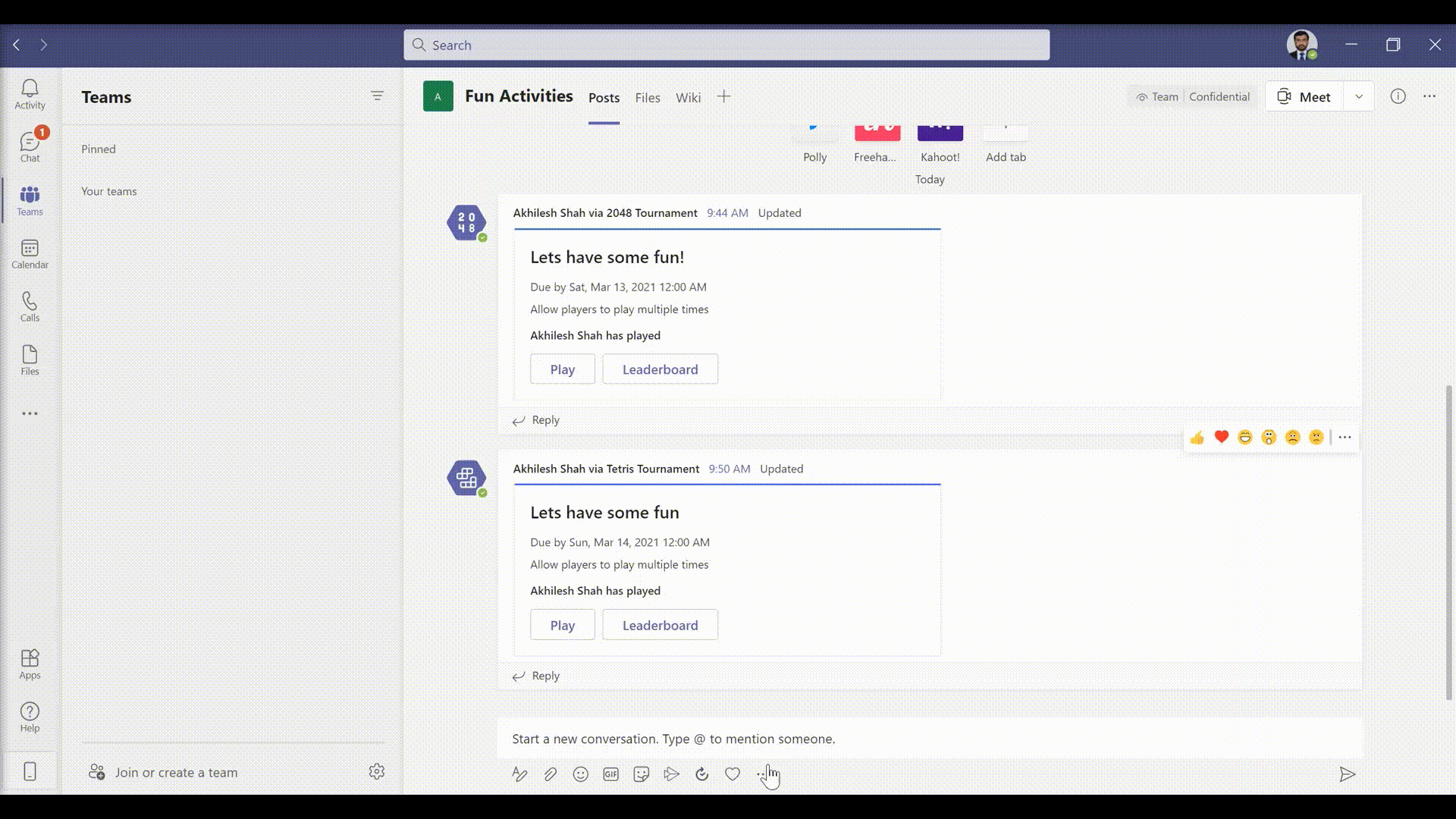1456x819 pixels.
Task: Open more message options next to reactions
Action: pyautogui.click(x=1345, y=438)
